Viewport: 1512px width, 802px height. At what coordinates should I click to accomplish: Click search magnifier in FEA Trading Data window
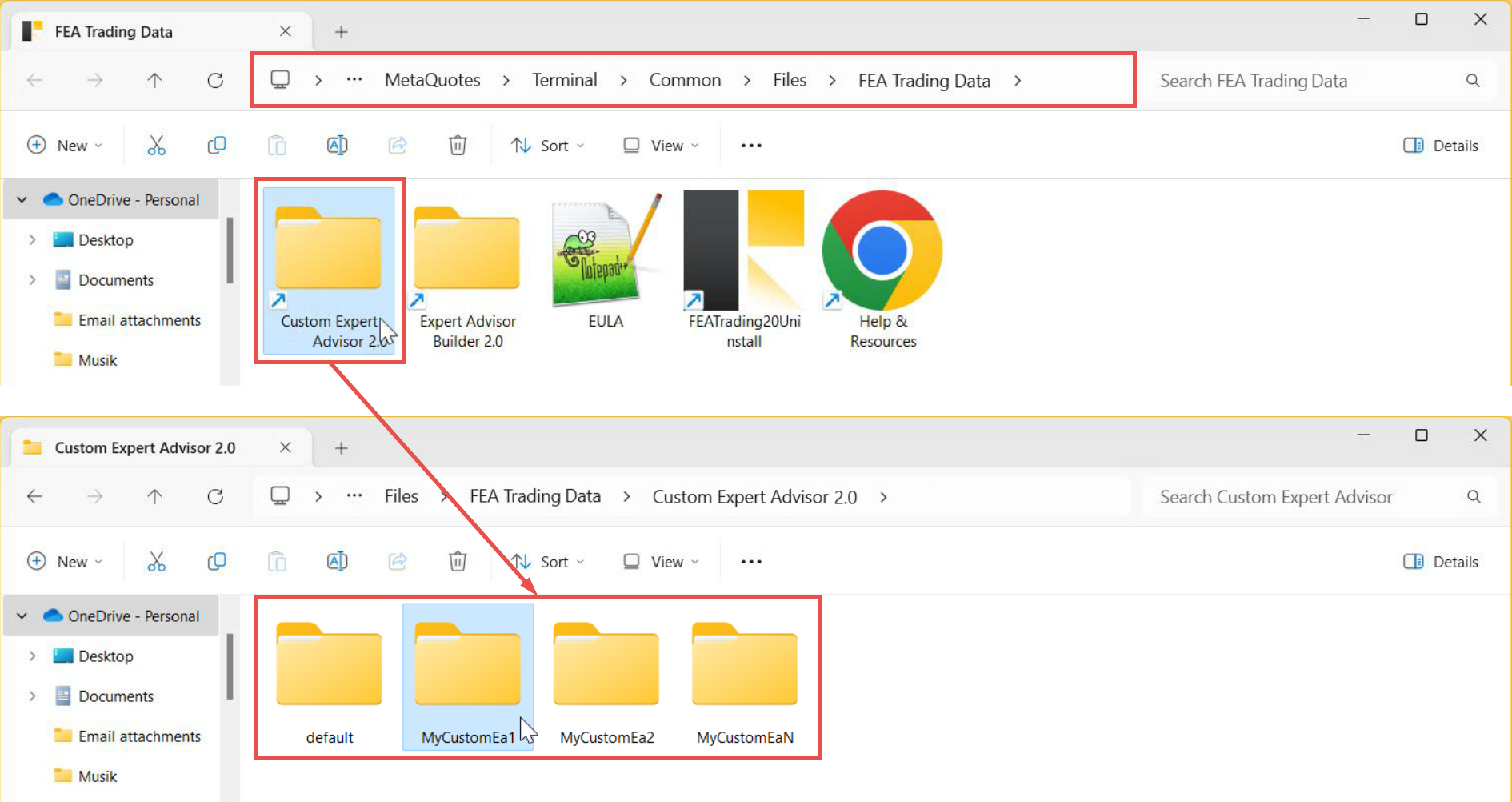pyautogui.click(x=1473, y=81)
